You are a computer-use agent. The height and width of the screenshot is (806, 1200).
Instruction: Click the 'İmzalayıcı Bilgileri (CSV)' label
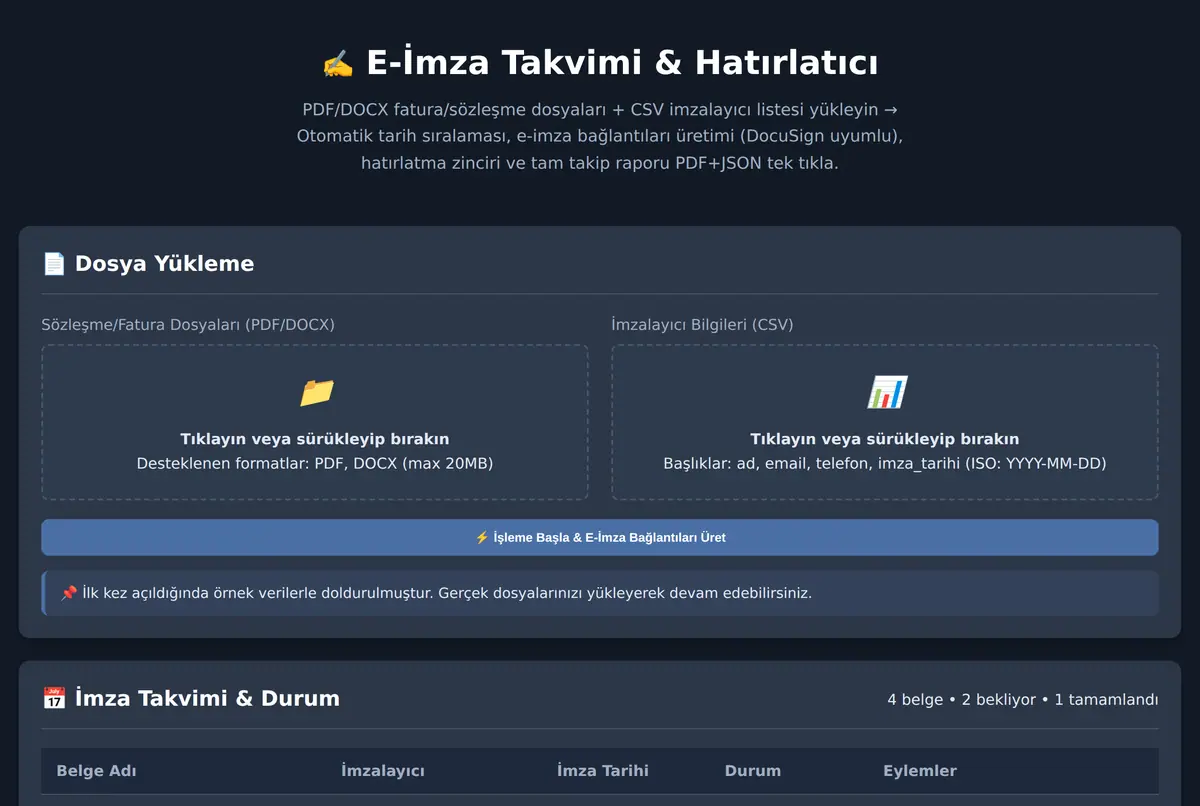tap(702, 325)
